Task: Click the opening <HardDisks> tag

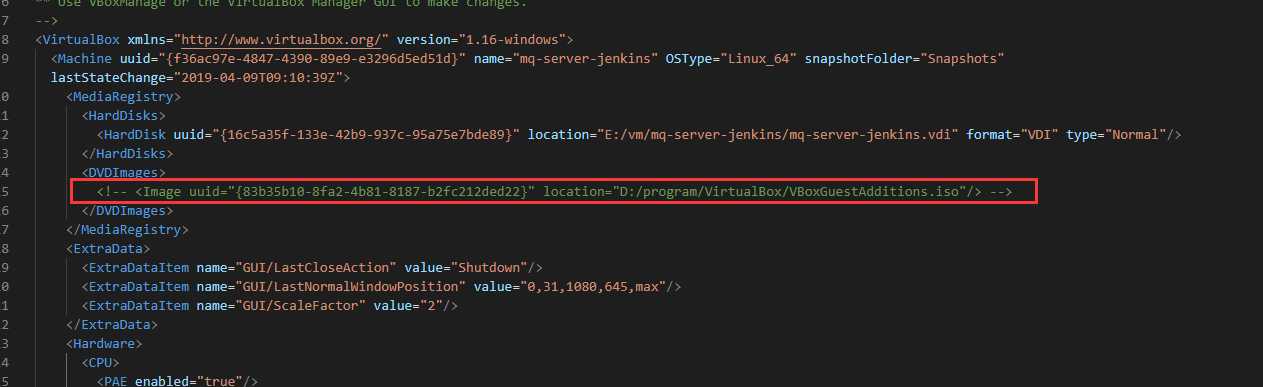Action: click(x=123, y=116)
